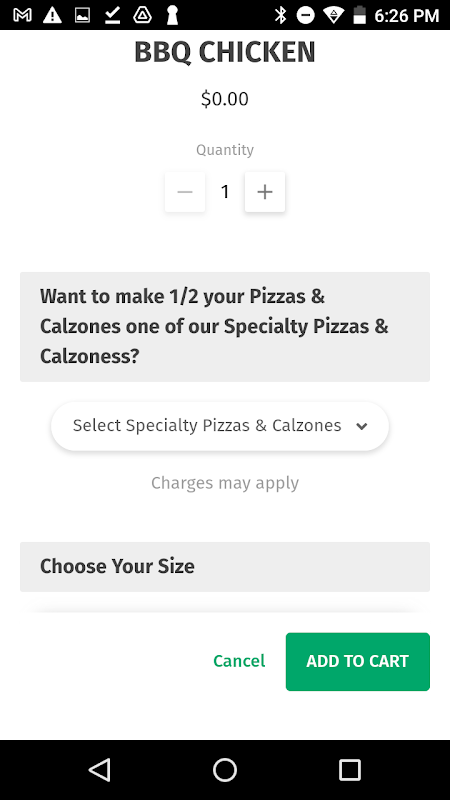This screenshot has height=800, width=450.
Task: Open the warning triangle notification
Action: [x=52, y=15]
